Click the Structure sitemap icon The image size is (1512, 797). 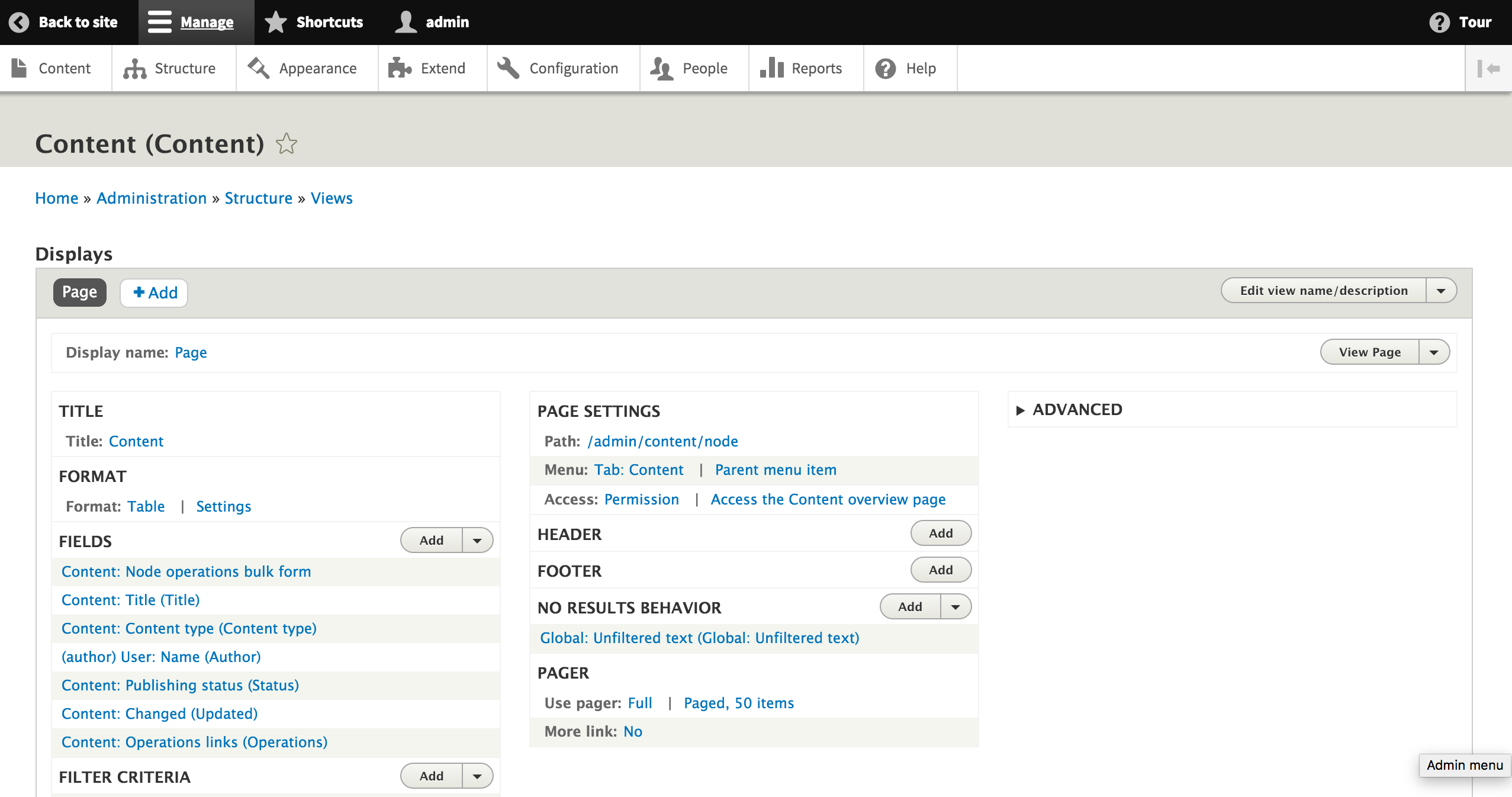click(134, 68)
